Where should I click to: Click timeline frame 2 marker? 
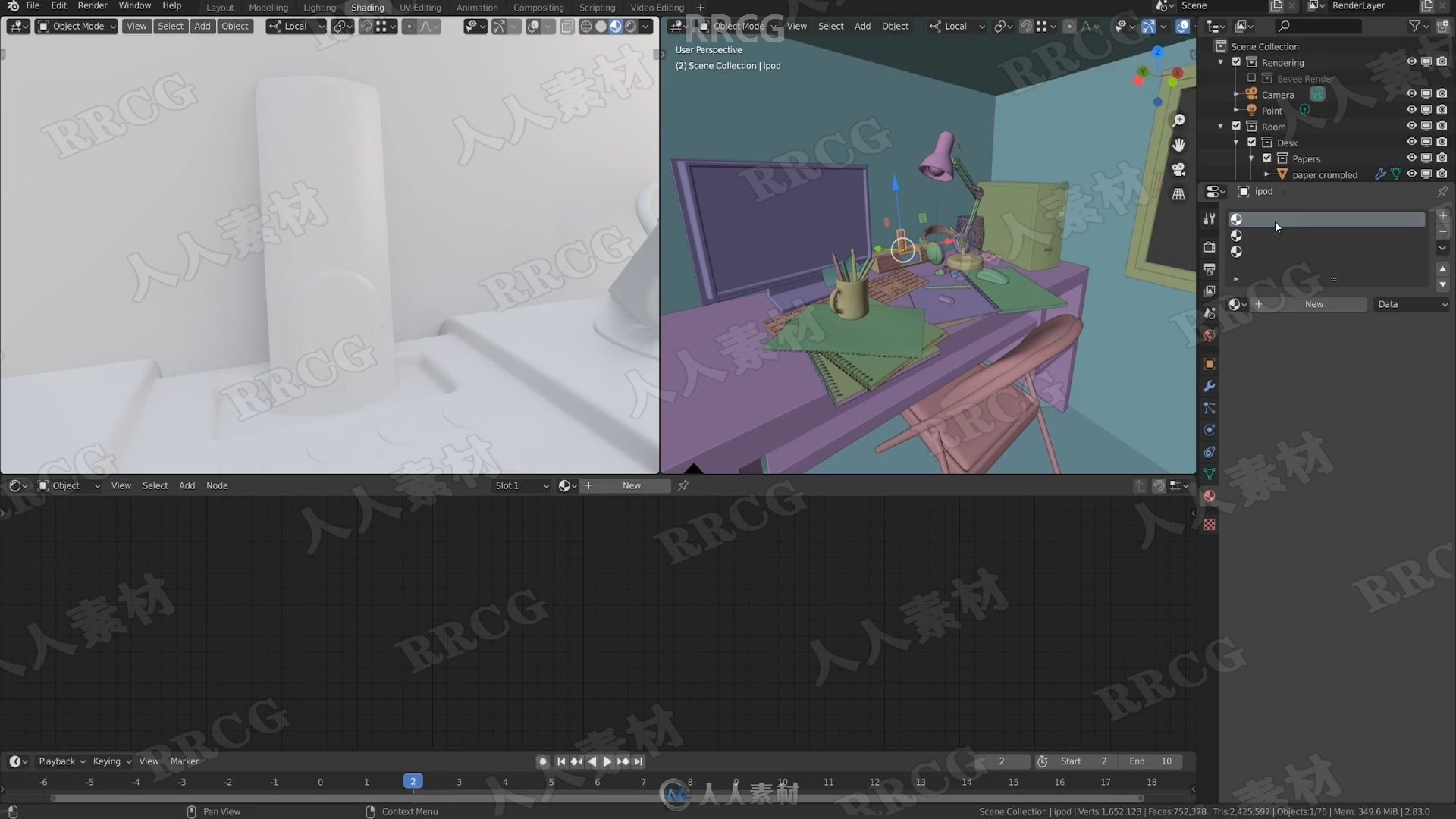[413, 781]
